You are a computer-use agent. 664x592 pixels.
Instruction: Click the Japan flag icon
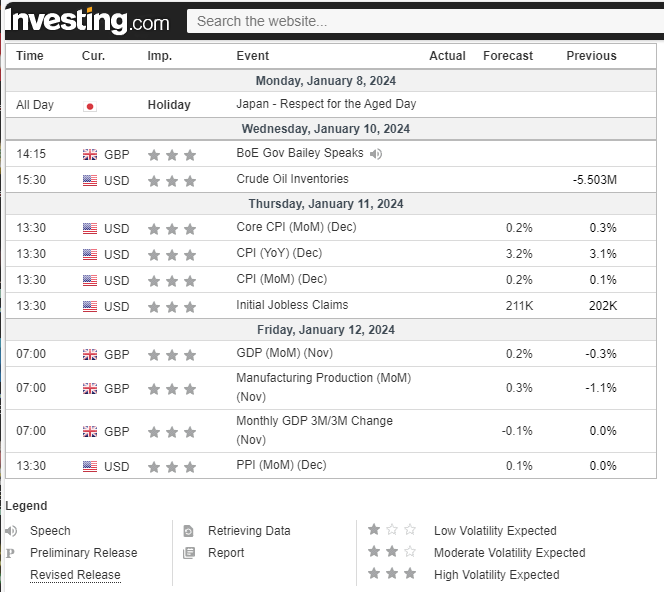(x=90, y=105)
